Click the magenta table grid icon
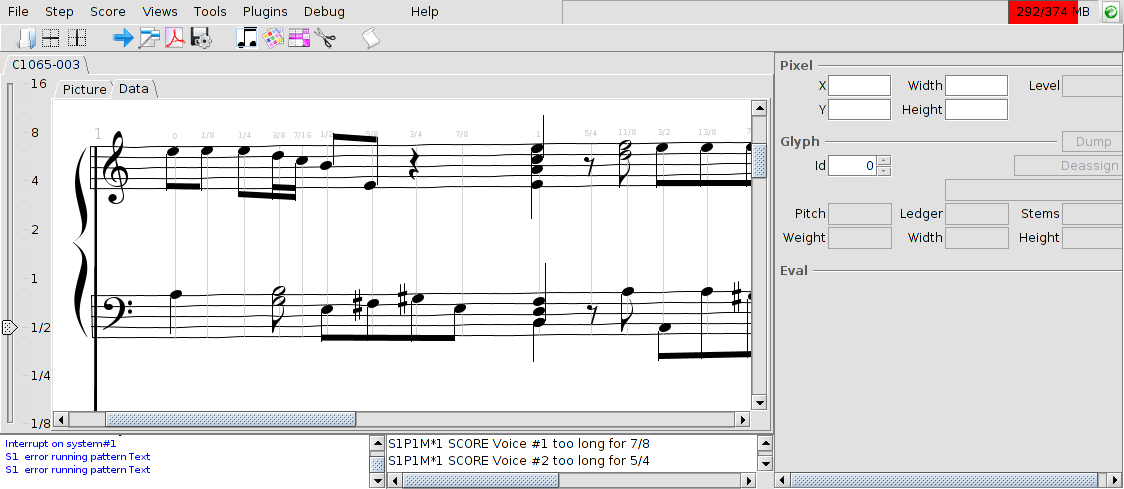The height and width of the screenshot is (489, 1124). tap(299, 38)
